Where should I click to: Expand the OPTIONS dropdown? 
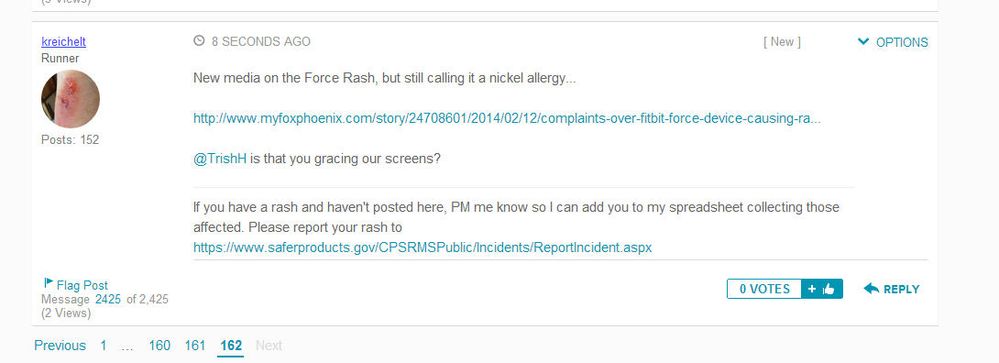(x=893, y=42)
